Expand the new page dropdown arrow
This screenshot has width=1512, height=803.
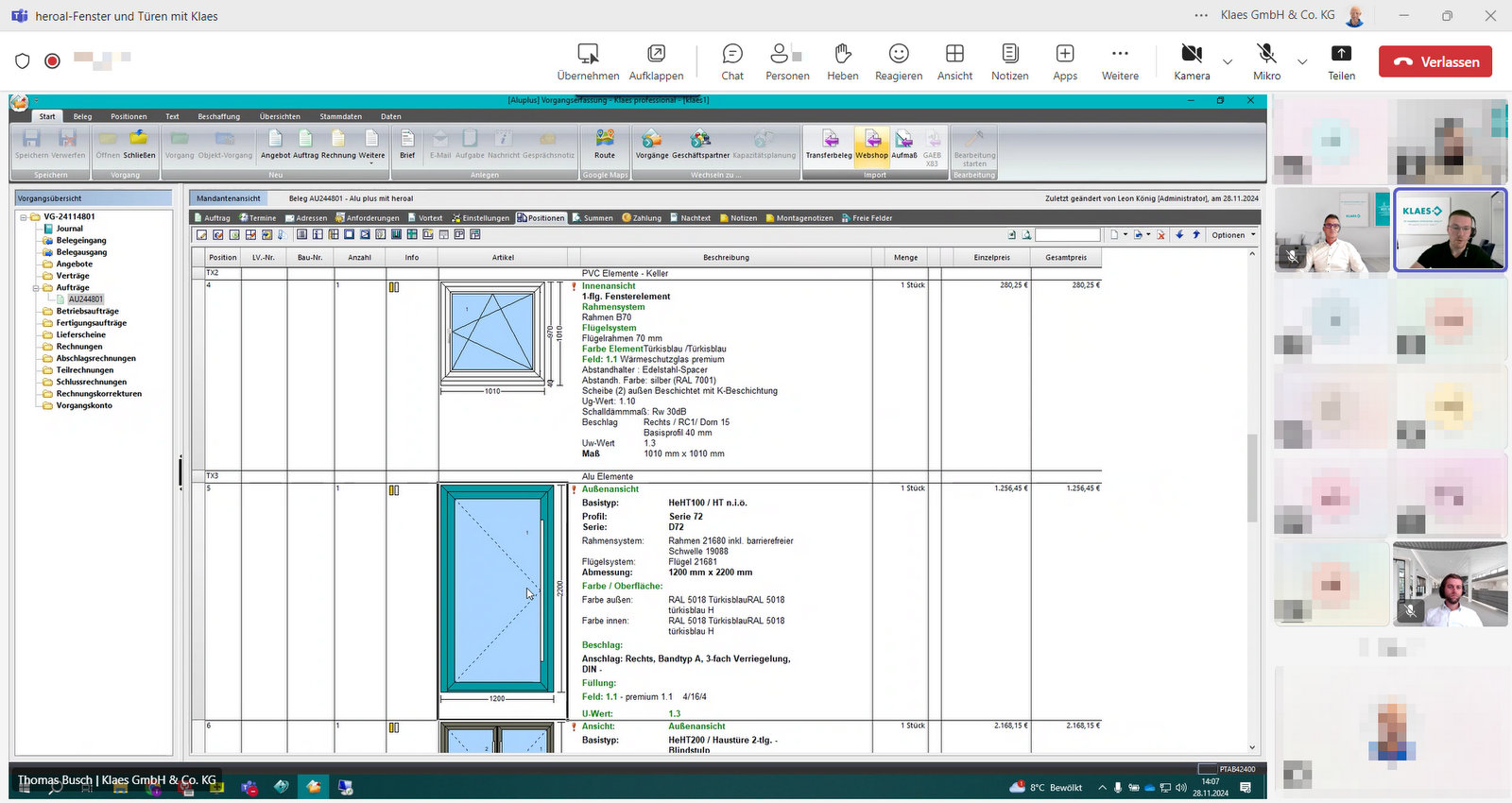1125,235
